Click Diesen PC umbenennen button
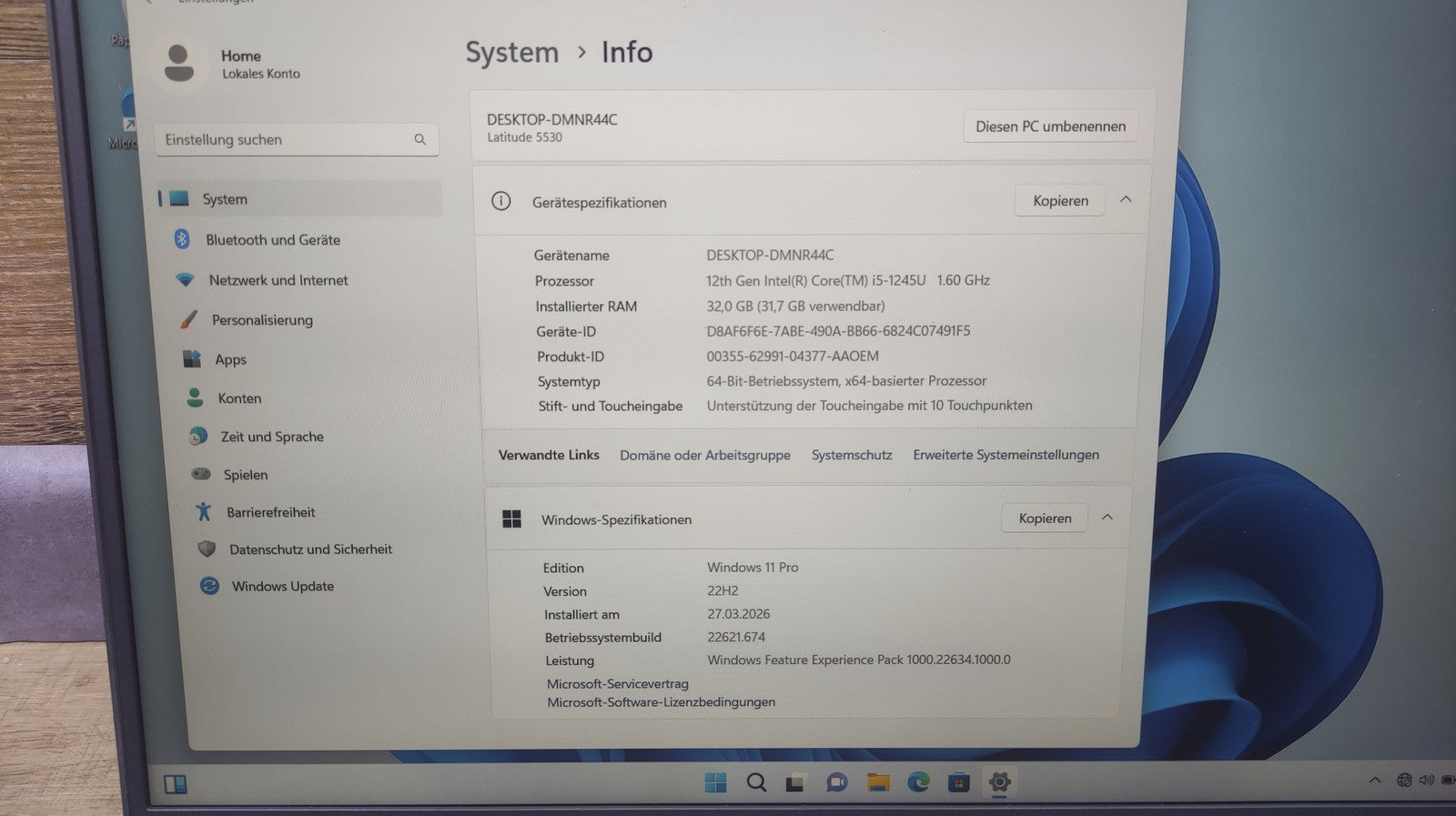This screenshot has height=816, width=1456. tap(1050, 126)
